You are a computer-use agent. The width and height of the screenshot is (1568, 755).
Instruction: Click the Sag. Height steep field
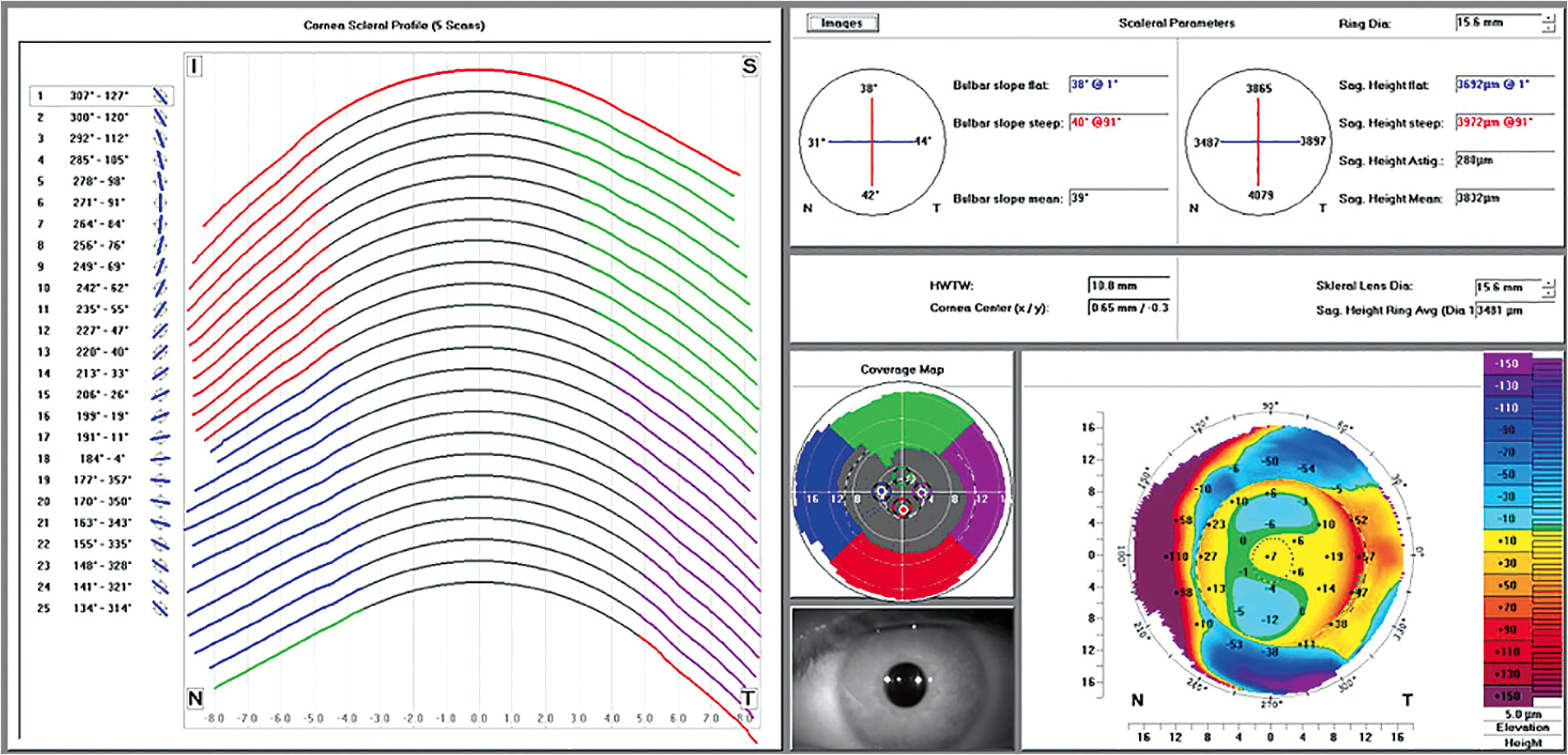point(1505,122)
